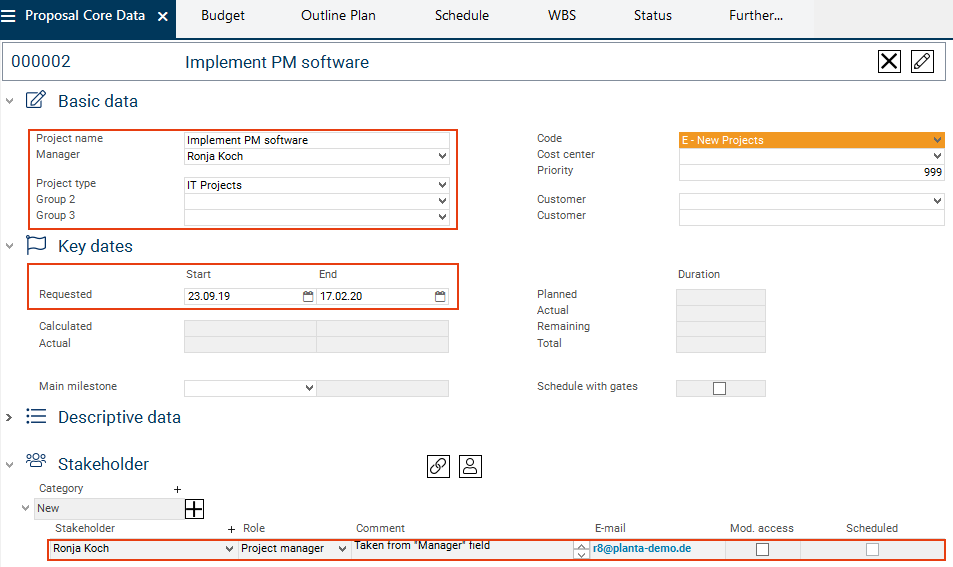Open the link icon in Stakeholder section
The width and height of the screenshot is (953, 567).
[x=438, y=465]
